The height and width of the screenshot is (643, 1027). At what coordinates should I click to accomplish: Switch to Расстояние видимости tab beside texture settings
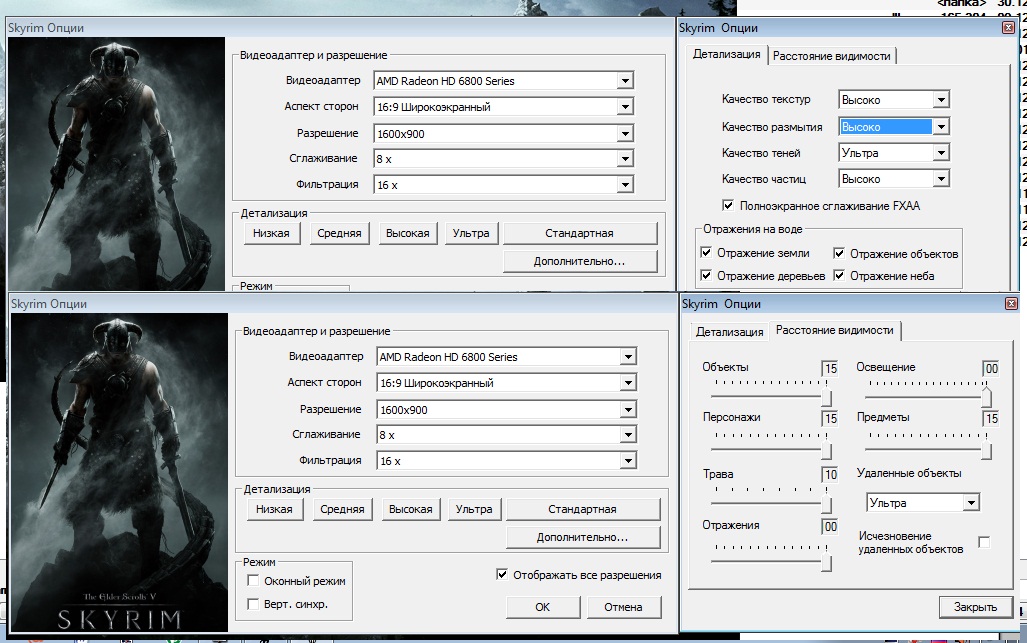coord(831,56)
